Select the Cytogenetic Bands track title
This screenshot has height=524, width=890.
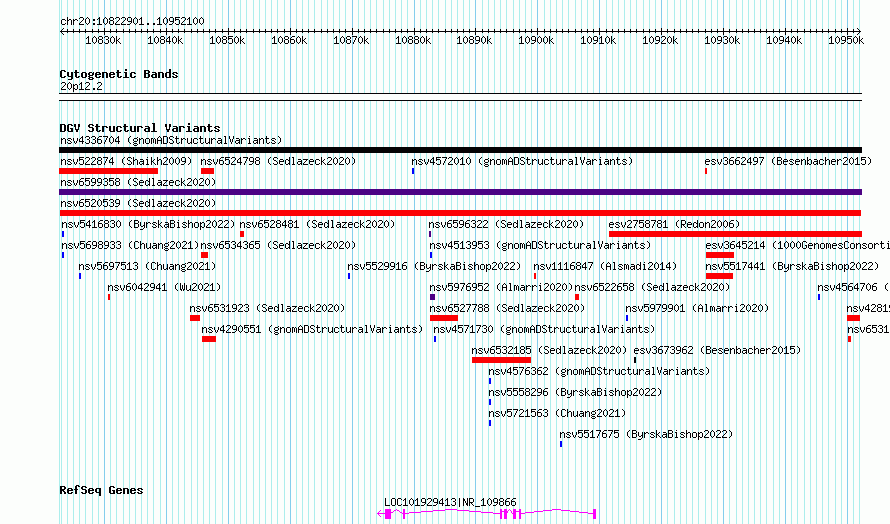[119, 74]
